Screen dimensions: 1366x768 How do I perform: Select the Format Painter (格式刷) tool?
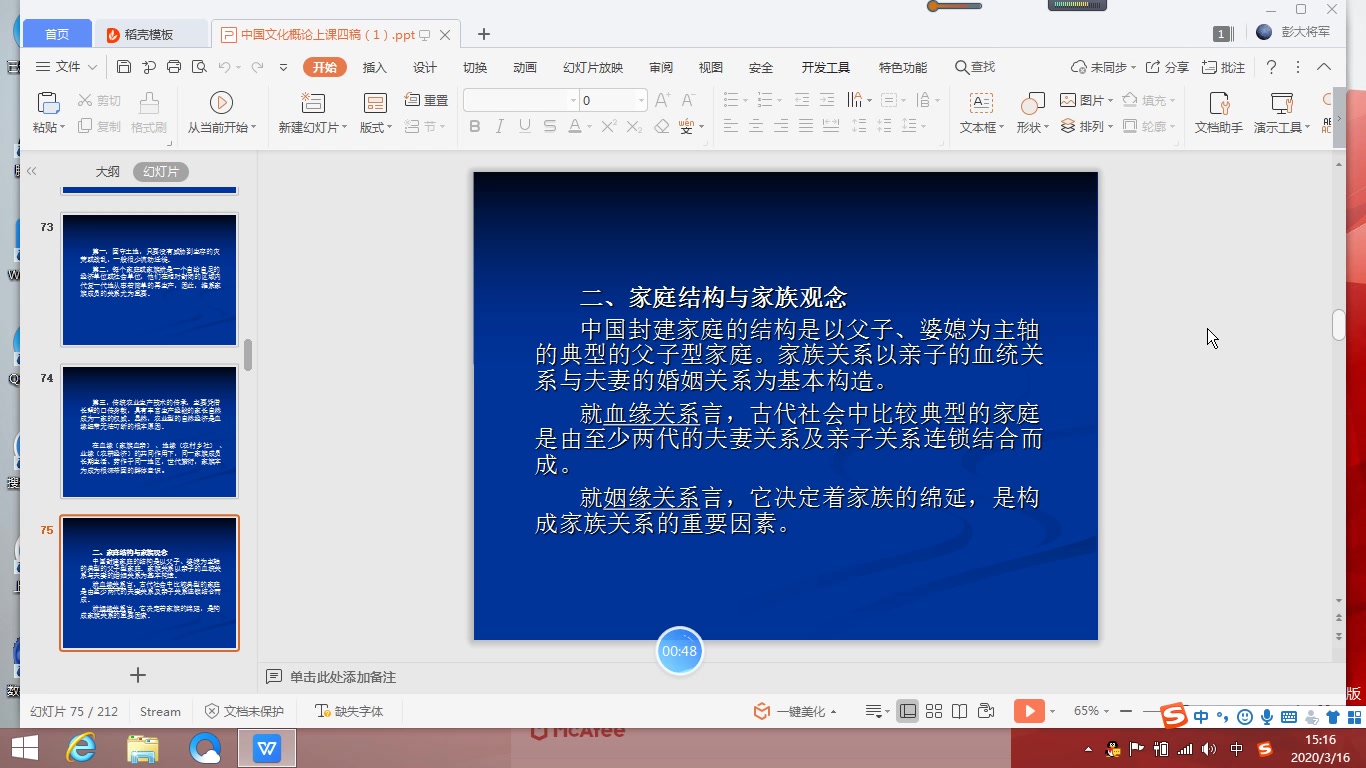point(148,110)
